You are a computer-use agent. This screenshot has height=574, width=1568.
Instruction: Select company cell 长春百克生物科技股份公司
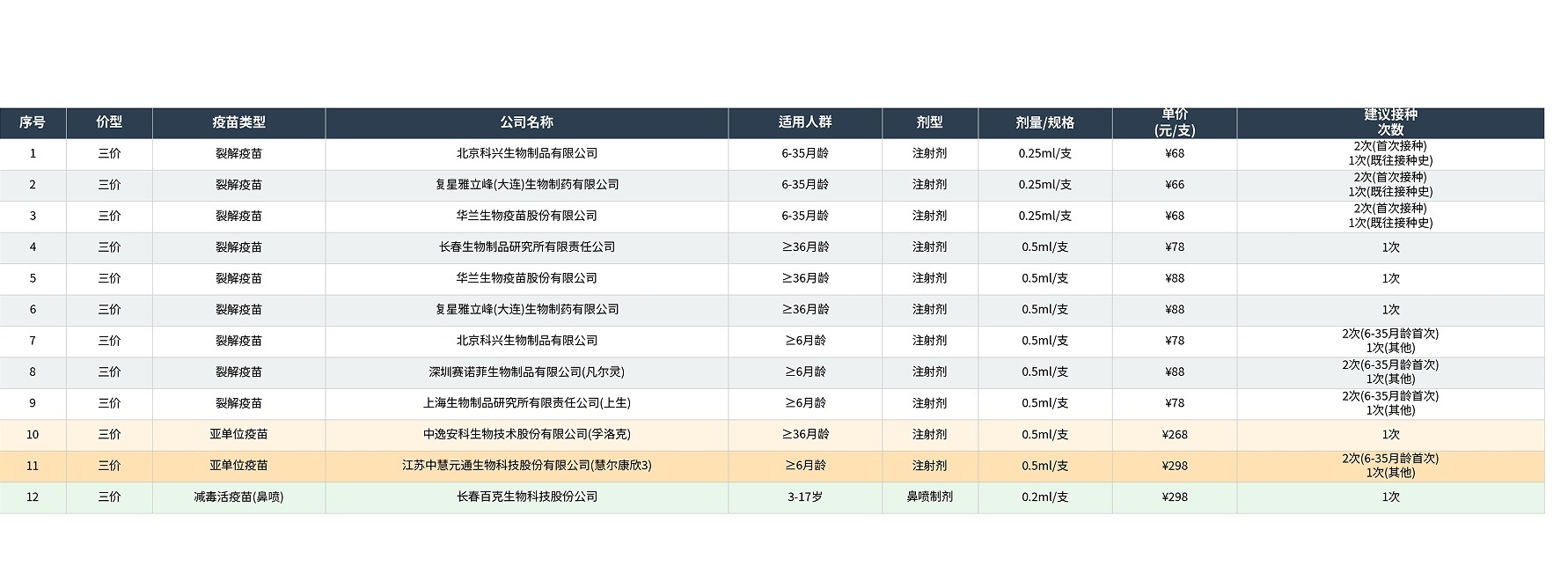point(526,497)
